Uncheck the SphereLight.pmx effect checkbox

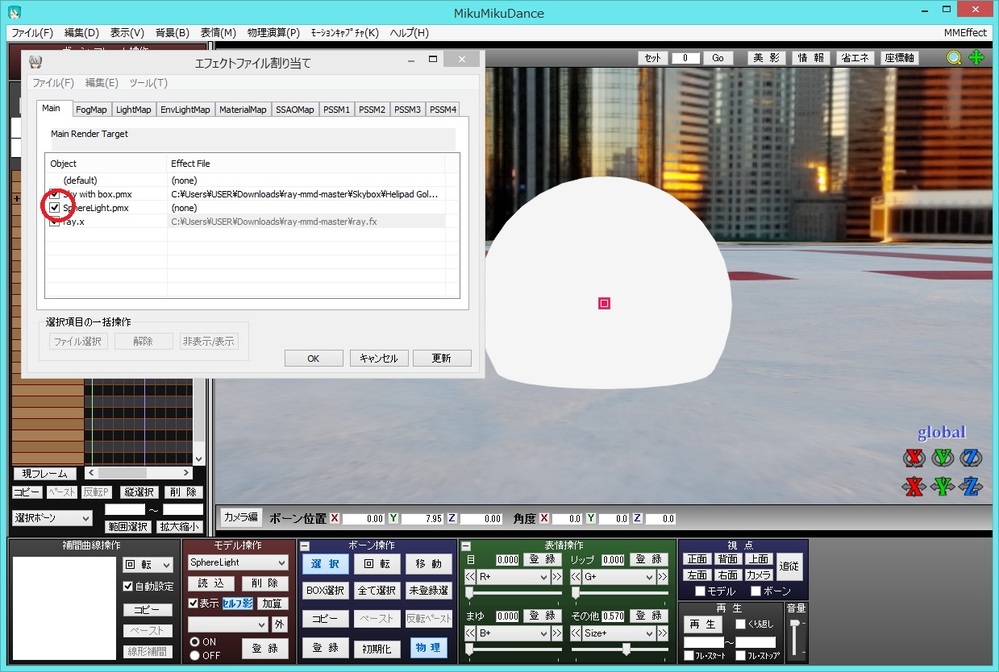[x=54, y=207]
